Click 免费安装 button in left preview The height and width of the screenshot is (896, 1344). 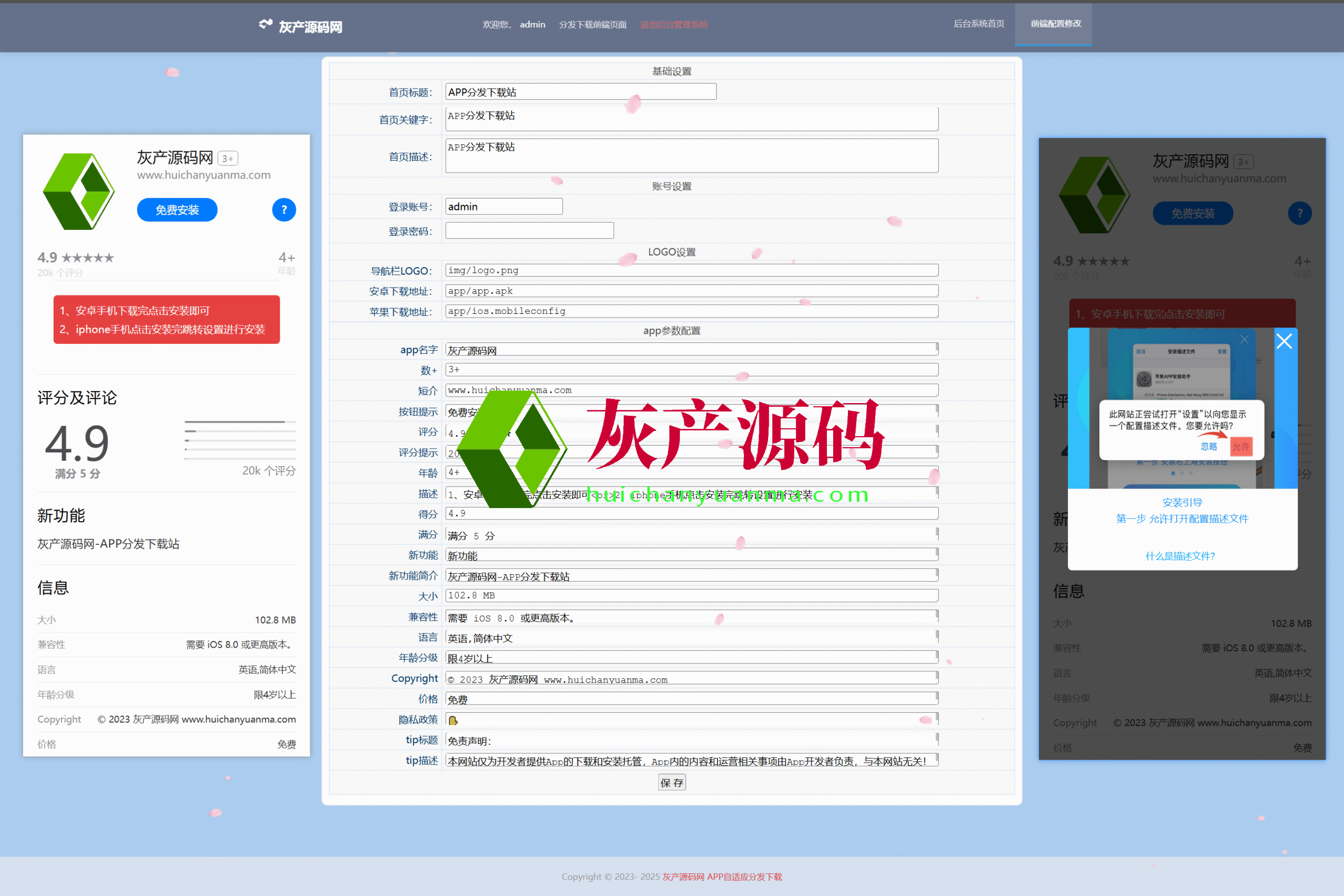click(177, 210)
